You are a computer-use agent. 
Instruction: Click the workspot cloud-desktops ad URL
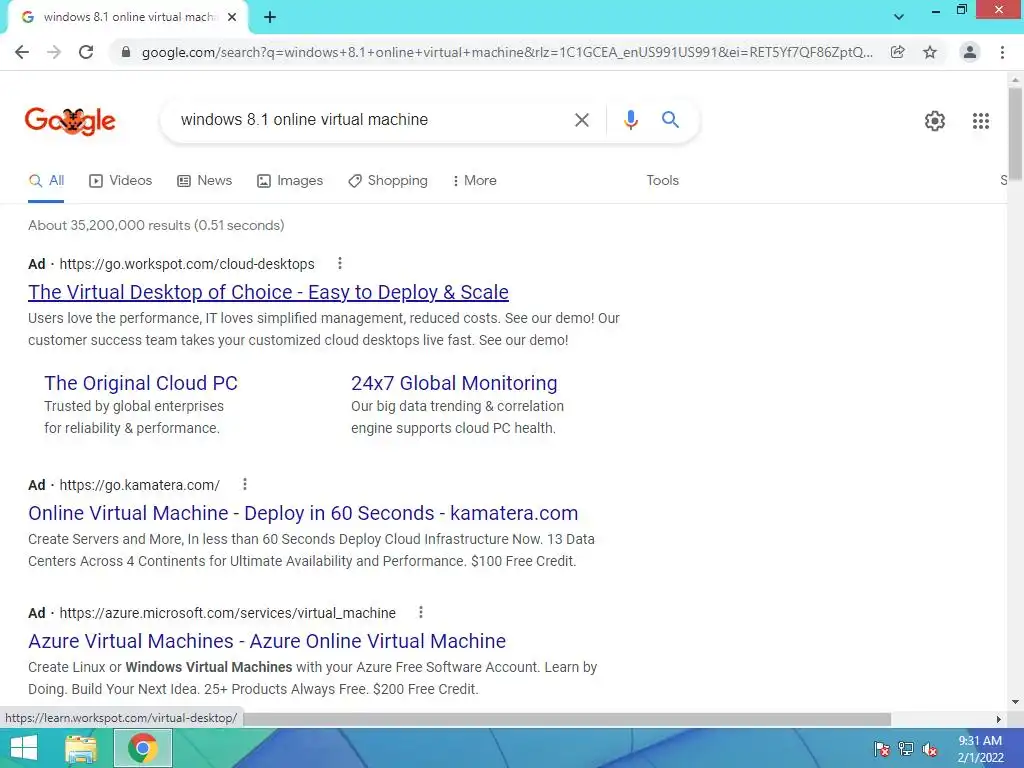pos(187,264)
